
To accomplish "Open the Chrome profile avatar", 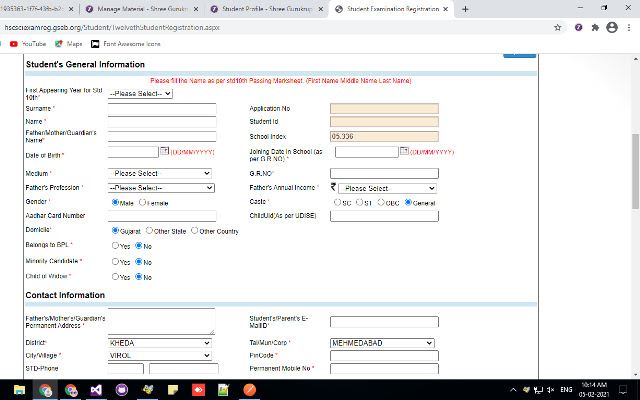I will [612, 27].
